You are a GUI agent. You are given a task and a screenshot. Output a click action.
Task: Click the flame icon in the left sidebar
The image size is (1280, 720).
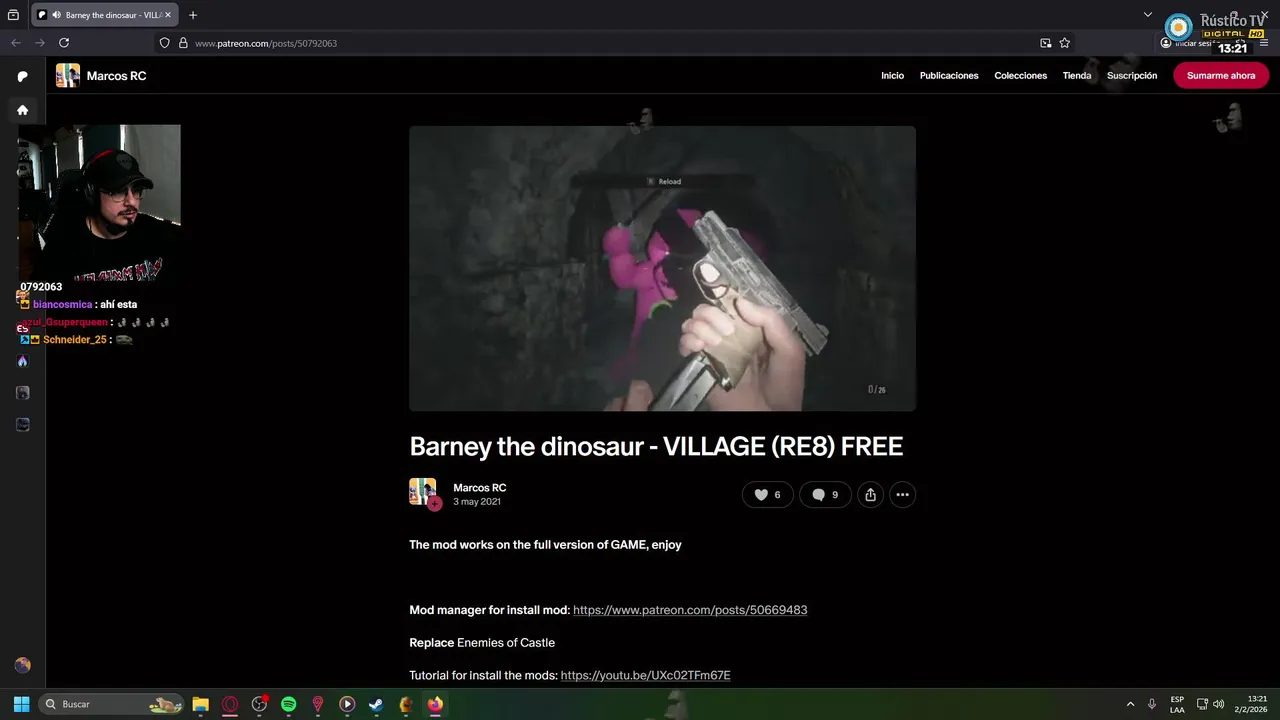pos(22,361)
